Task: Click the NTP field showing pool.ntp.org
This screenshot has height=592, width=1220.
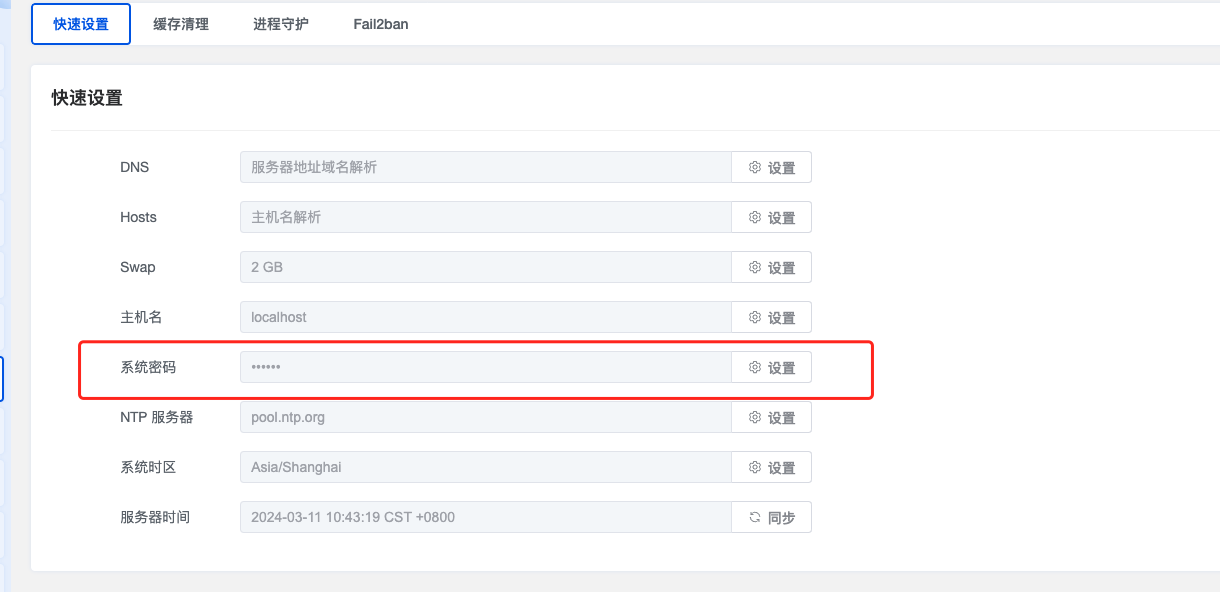Action: coord(486,417)
